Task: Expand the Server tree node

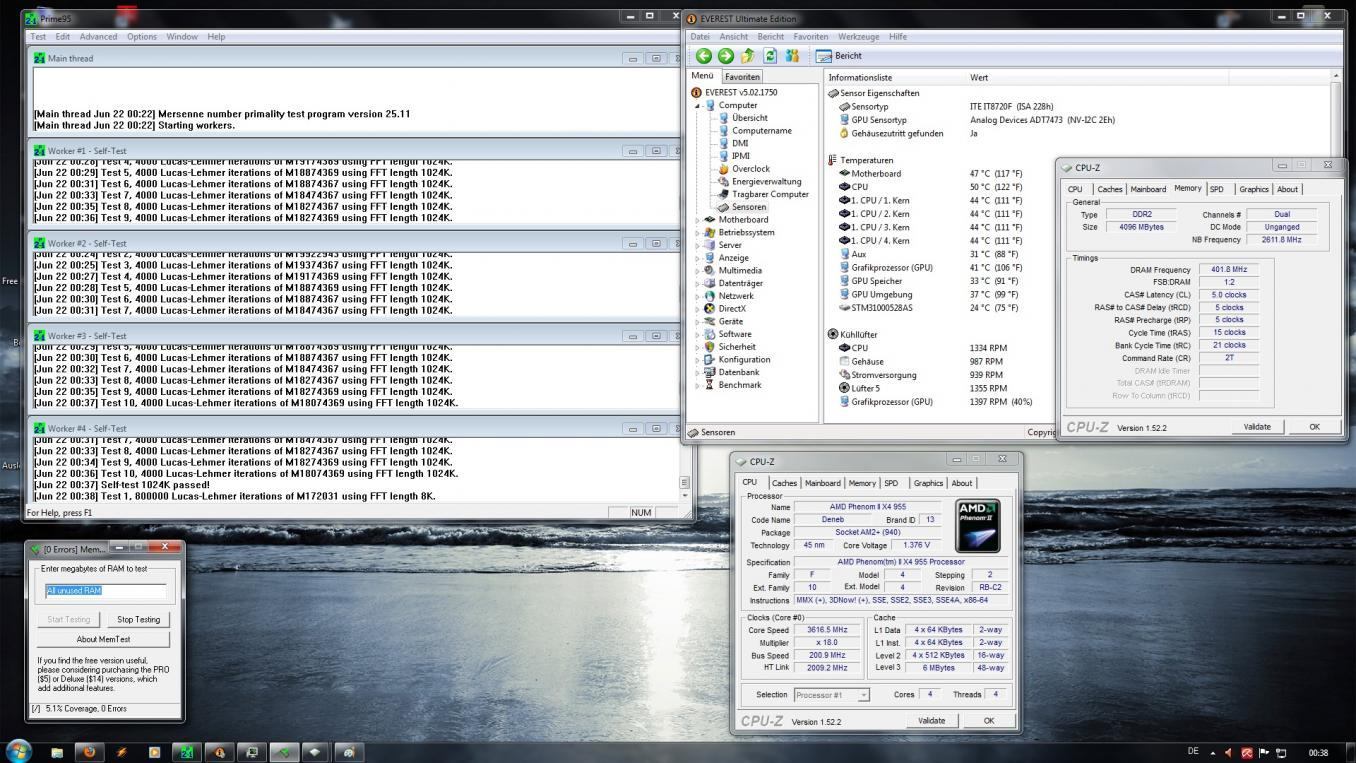Action: [698, 245]
